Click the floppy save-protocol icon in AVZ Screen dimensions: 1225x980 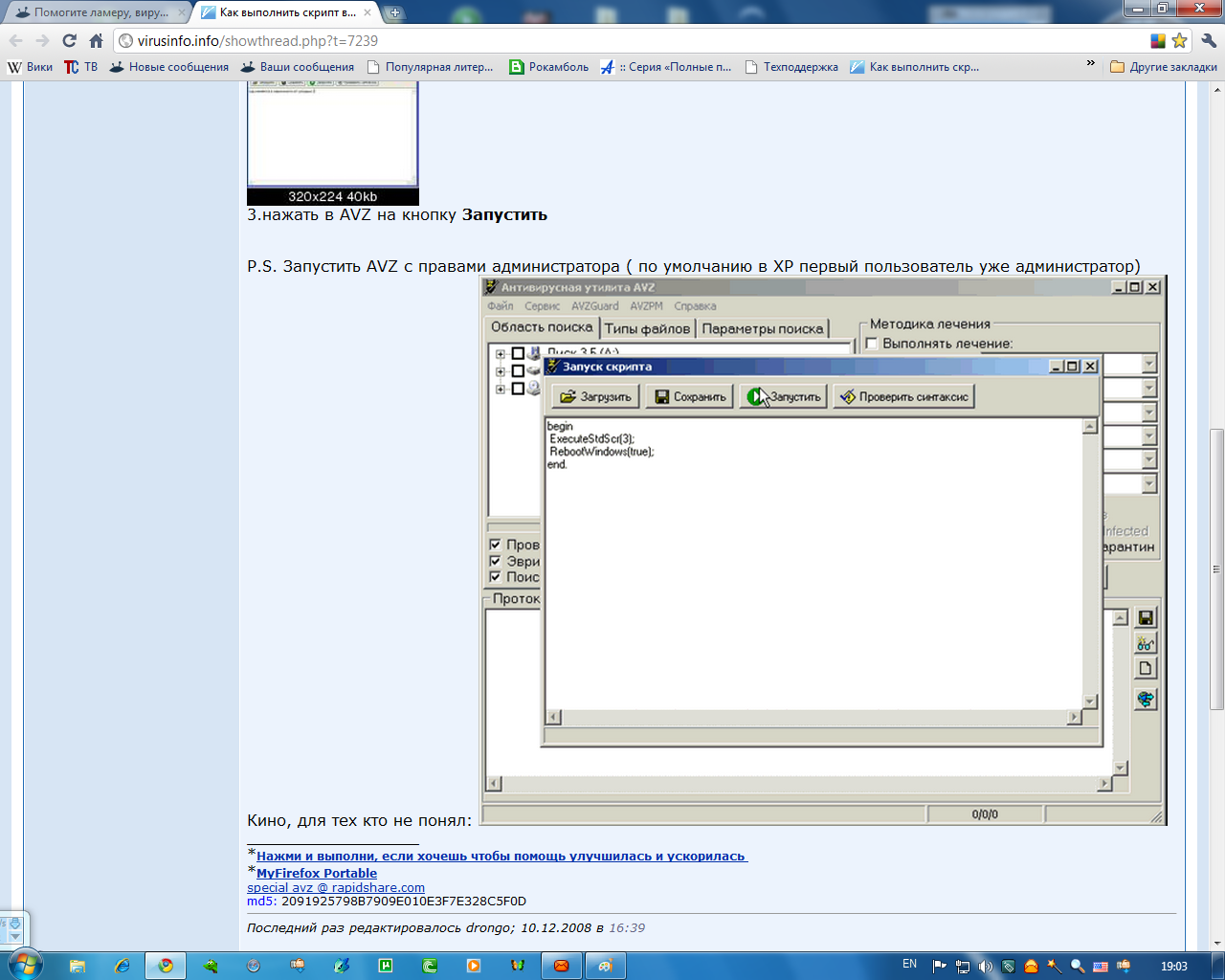1146,618
